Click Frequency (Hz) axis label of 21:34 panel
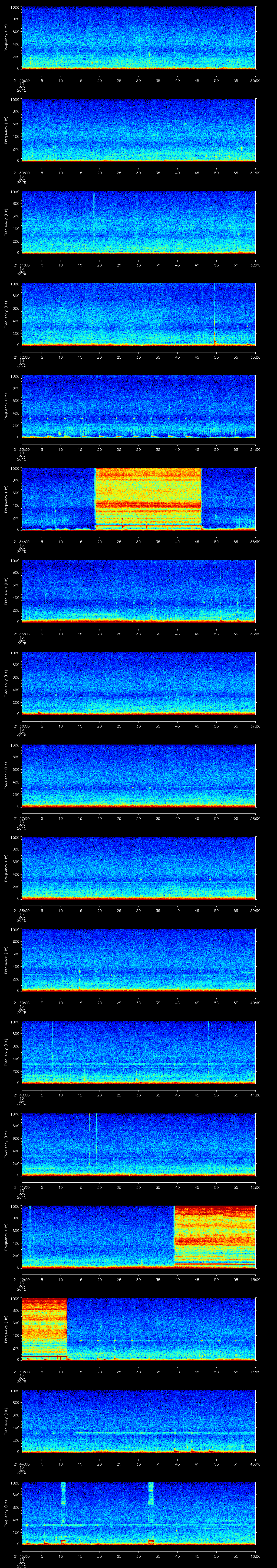 pyautogui.click(x=6, y=499)
